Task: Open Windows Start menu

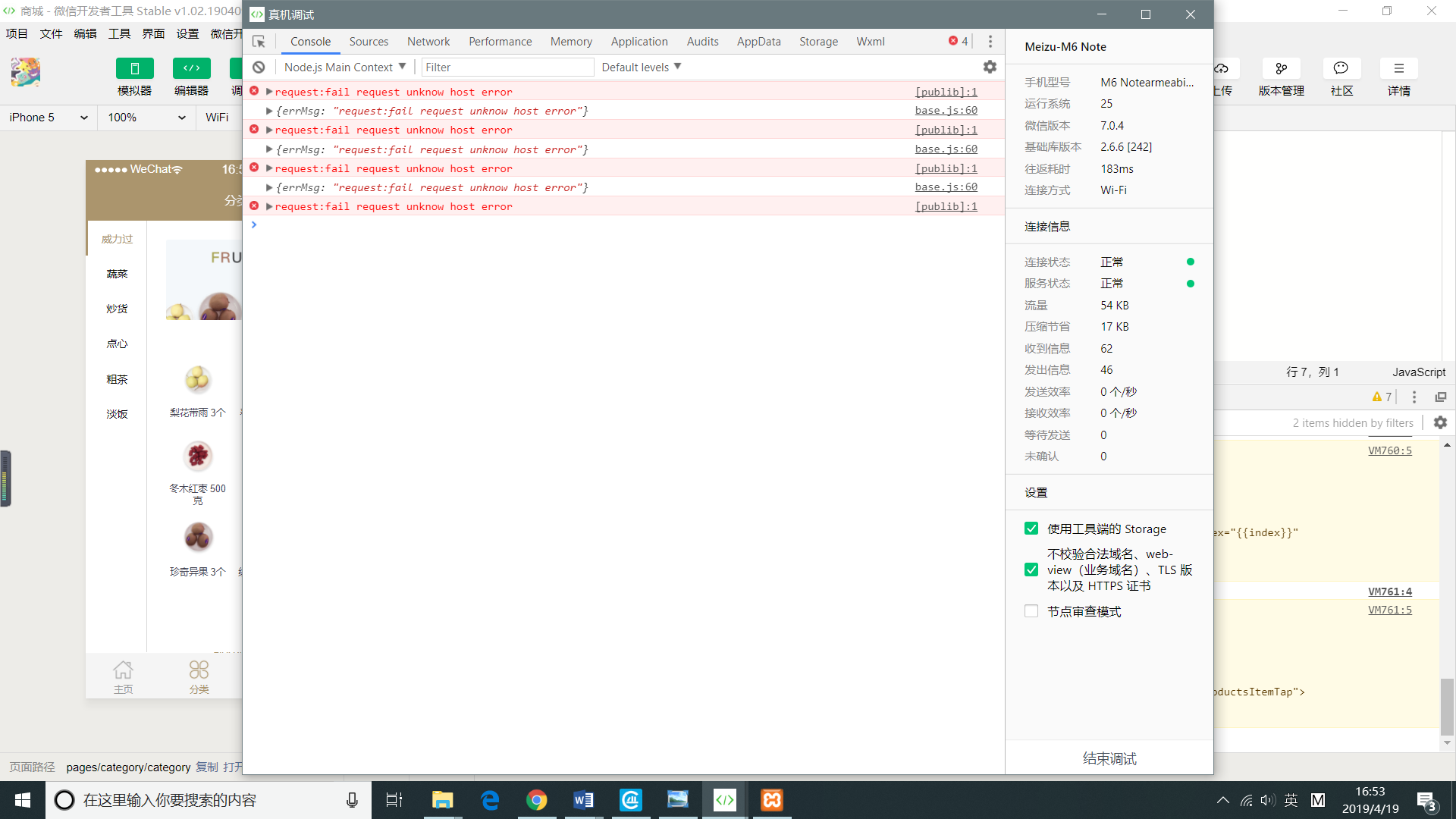Action: point(23,800)
